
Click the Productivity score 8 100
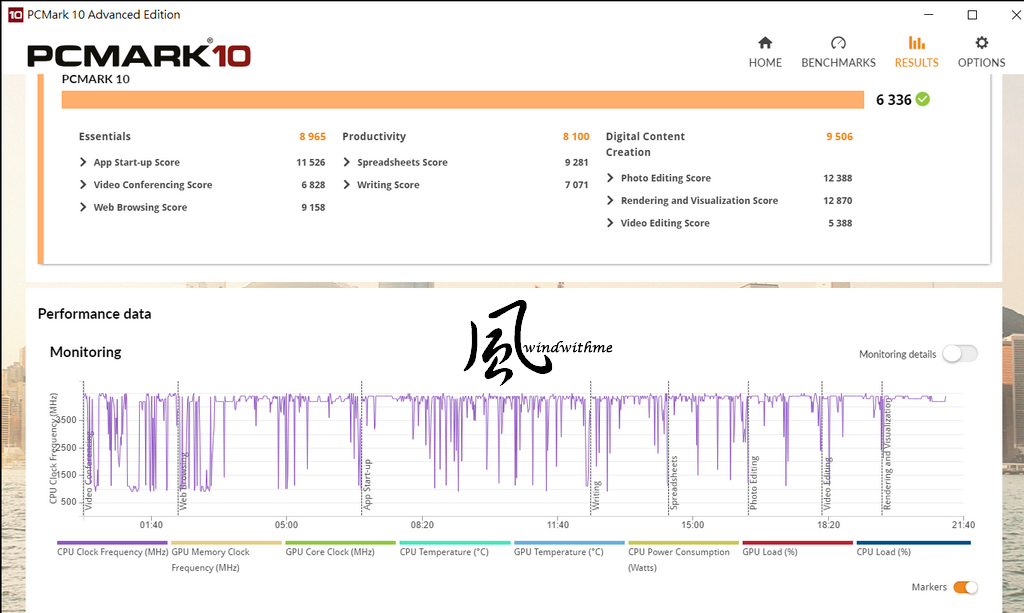pos(576,136)
